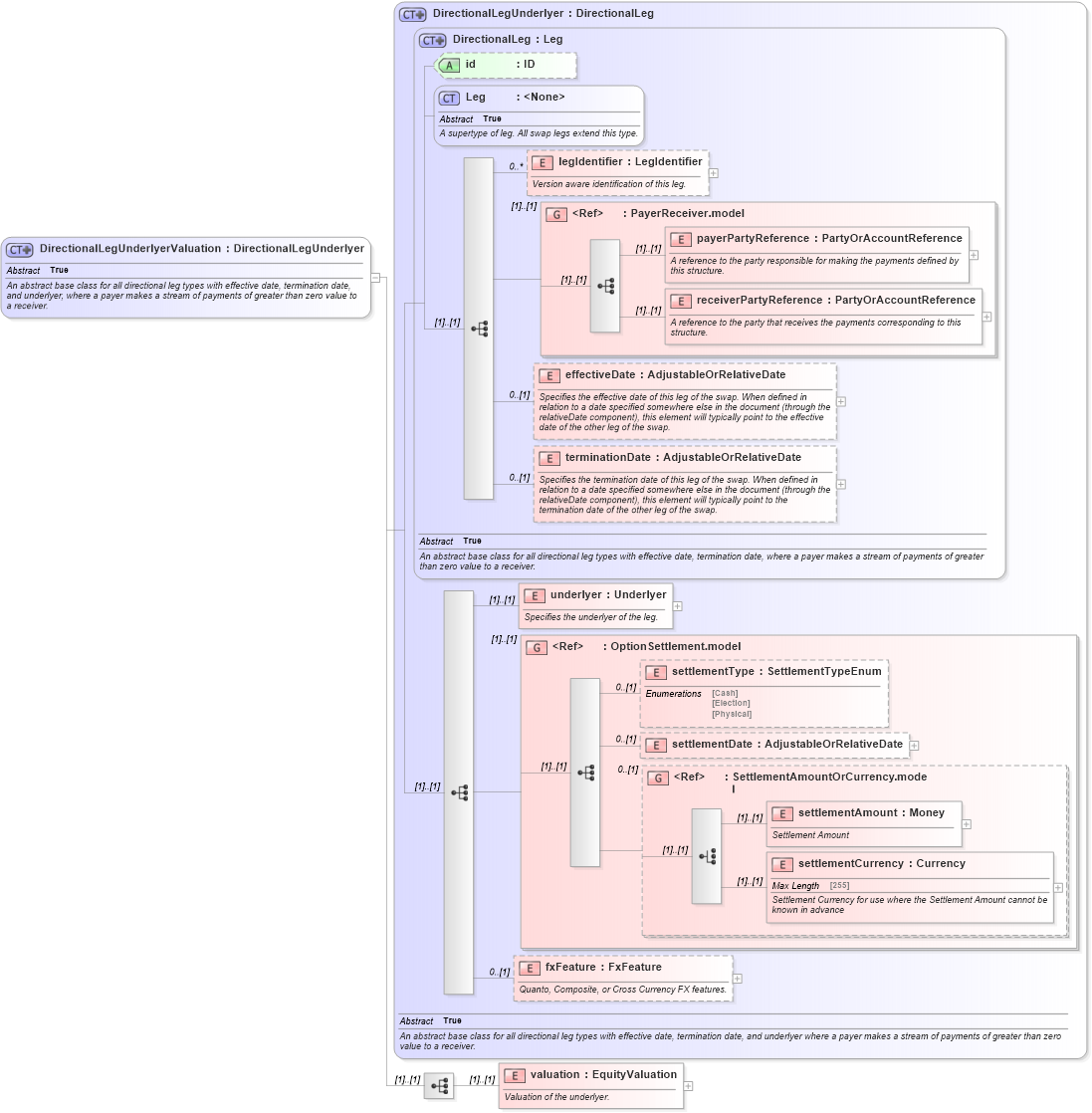Select 'settlementAmount : Money' label

tap(871, 812)
